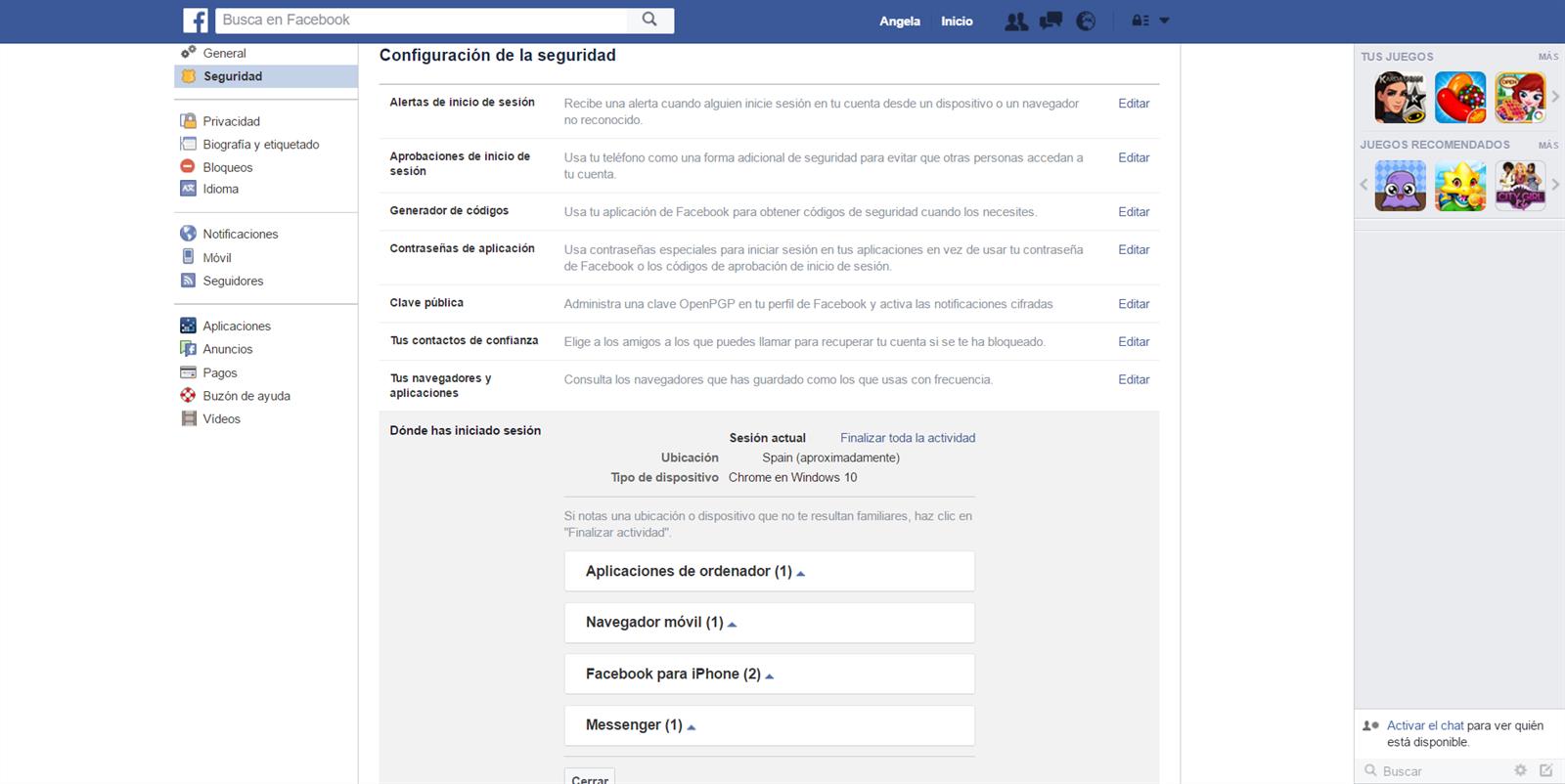1565x784 pixels.
Task: Click Más link beside Juegos Recomendados
Action: click(1548, 145)
